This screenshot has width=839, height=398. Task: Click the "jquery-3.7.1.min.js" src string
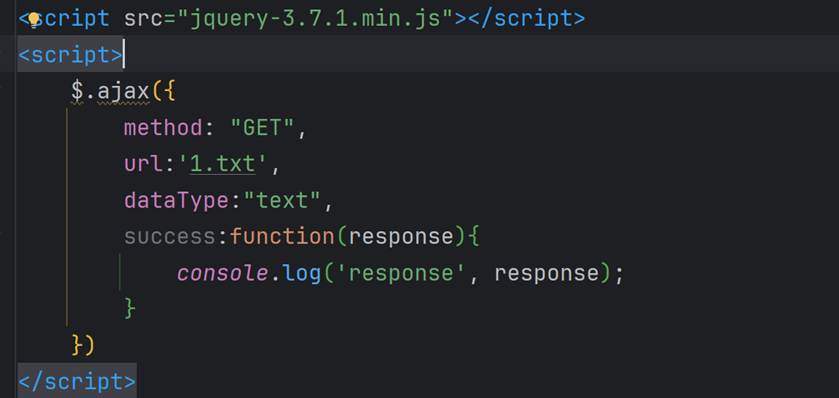316,19
